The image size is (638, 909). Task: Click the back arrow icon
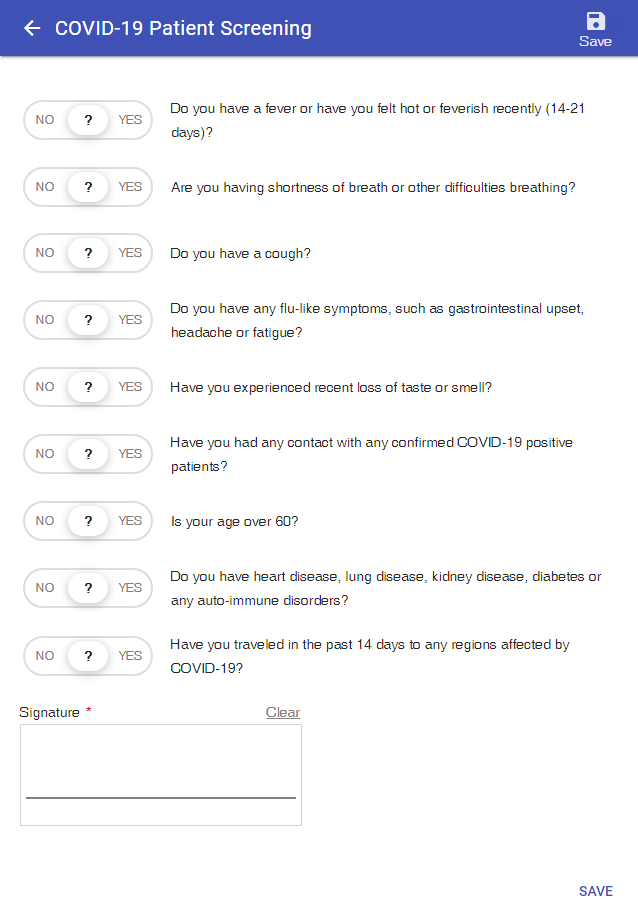[x=32, y=28]
